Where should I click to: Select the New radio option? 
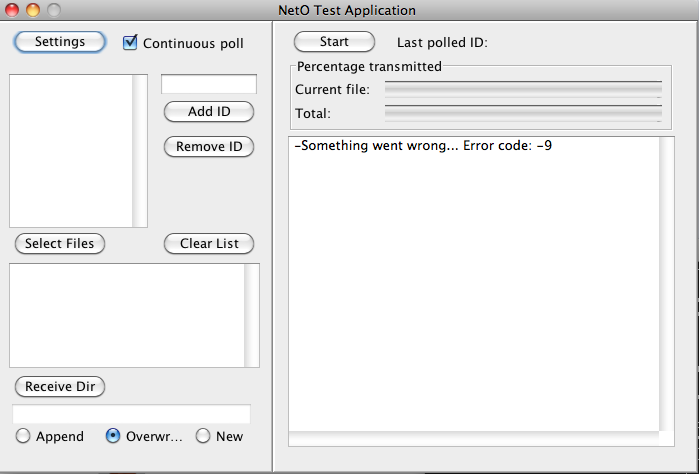click(x=203, y=436)
